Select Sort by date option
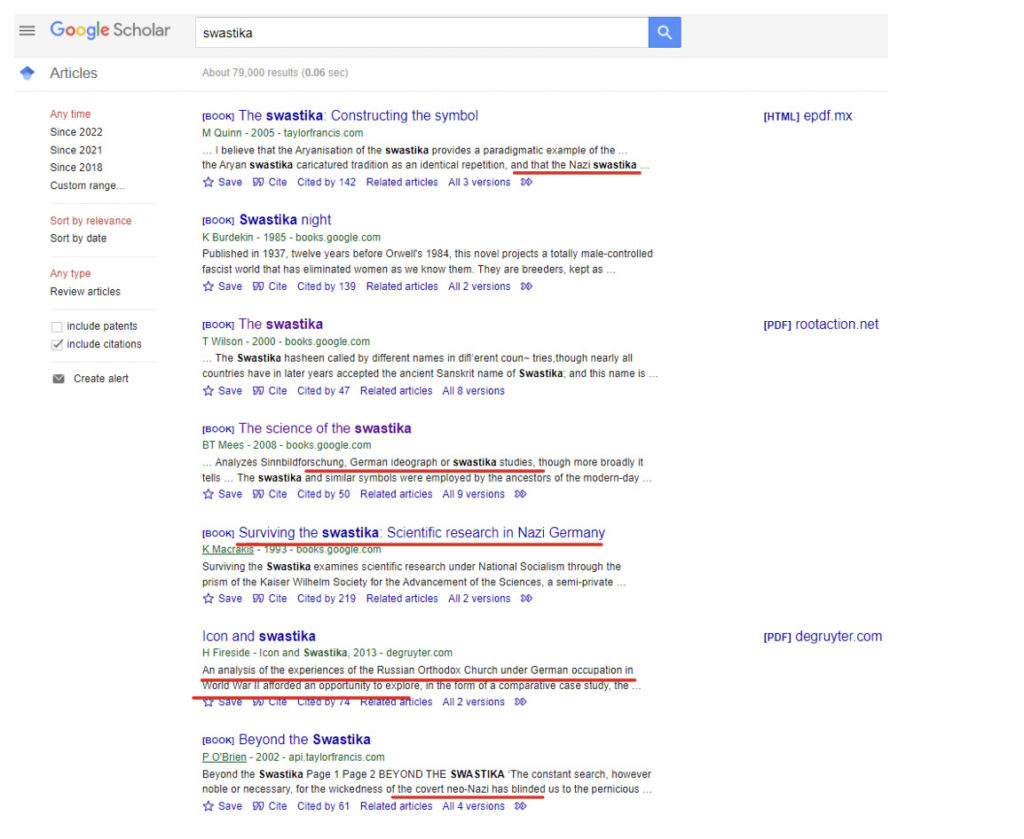The width and height of the screenshot is (1024, 839). [x=78, y=238]
